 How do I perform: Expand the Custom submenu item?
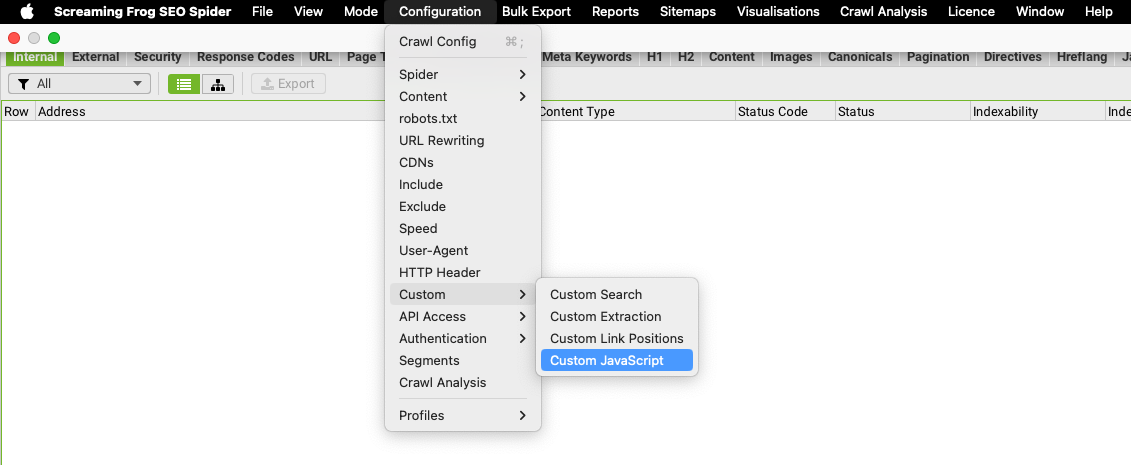(x=462, y=294)
